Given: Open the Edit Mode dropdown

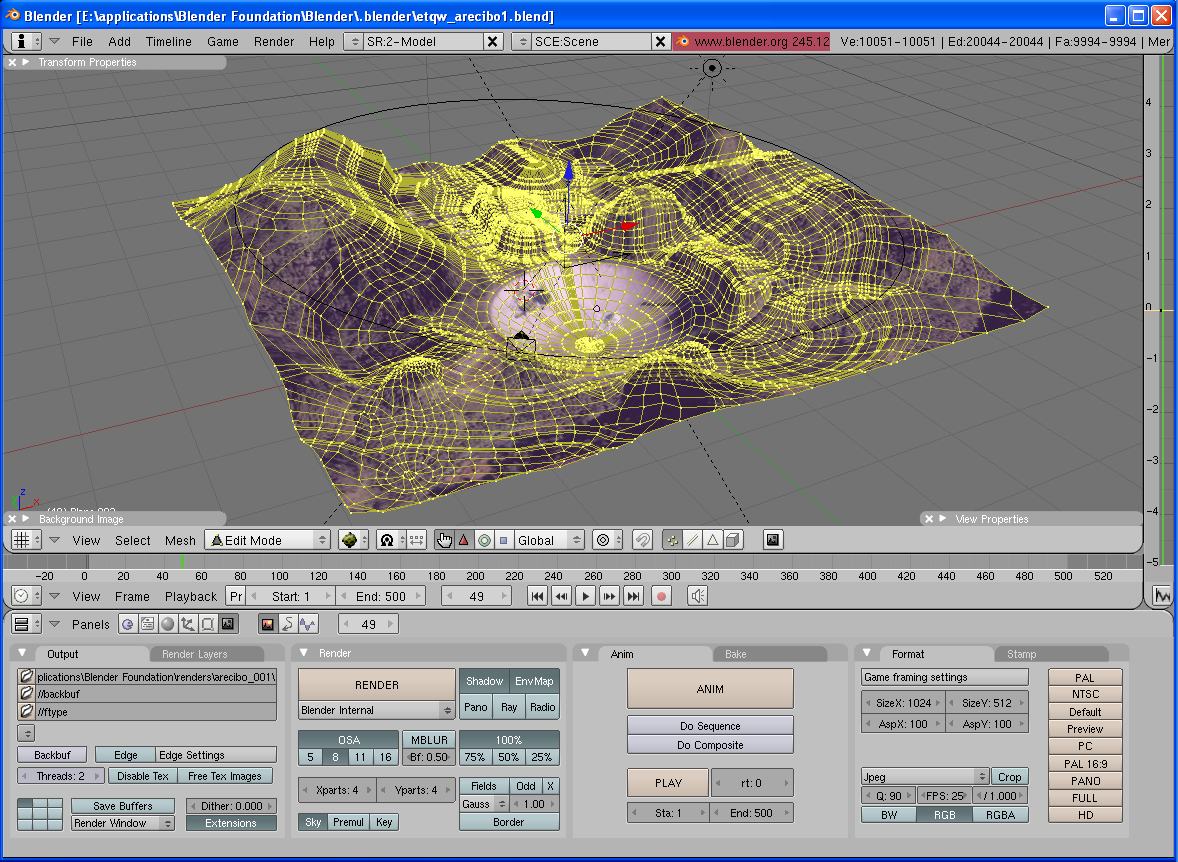Looking at the screenshot, I should 267,540.
